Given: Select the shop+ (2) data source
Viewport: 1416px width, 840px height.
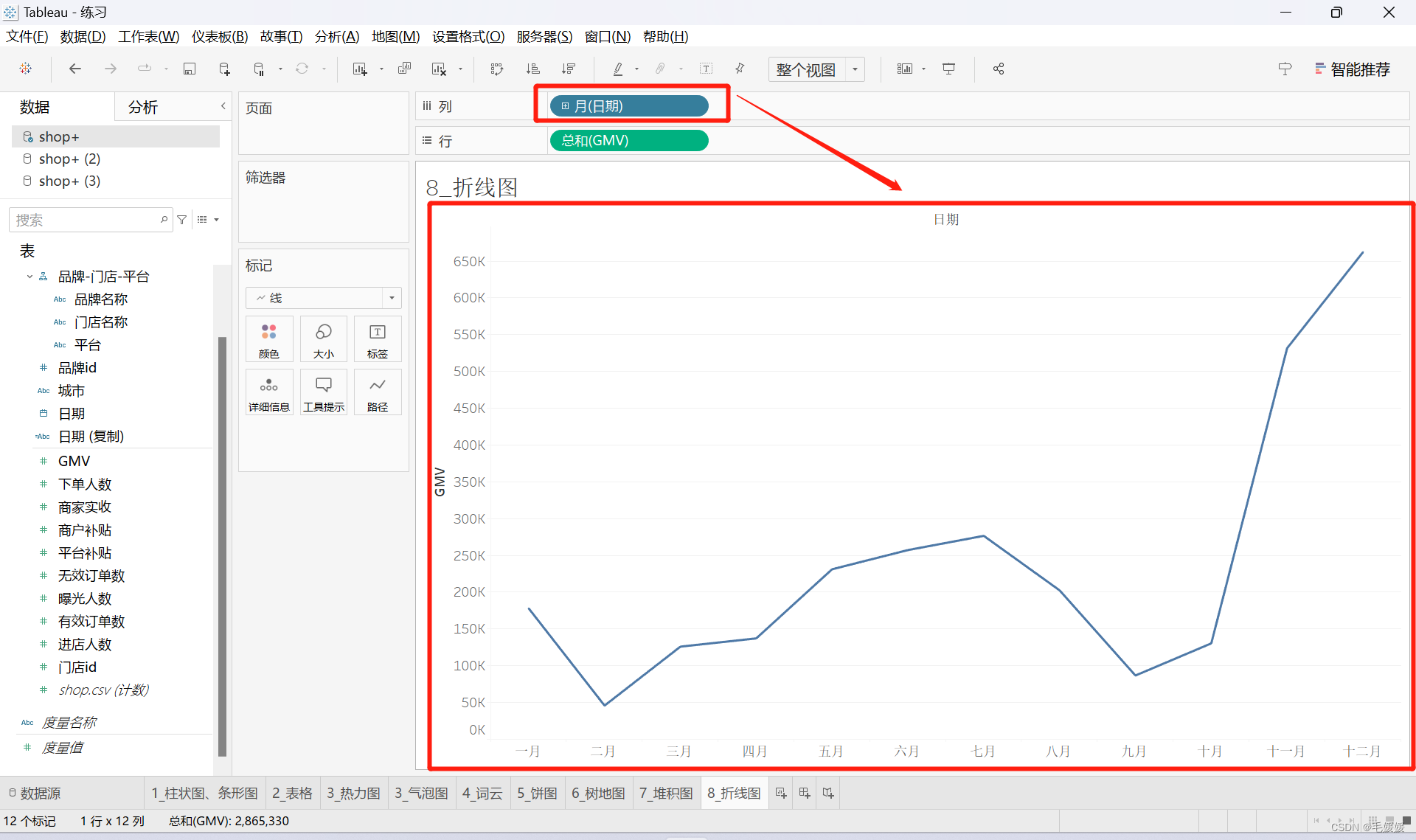Looking at the screenshot, I should (69, 159).
